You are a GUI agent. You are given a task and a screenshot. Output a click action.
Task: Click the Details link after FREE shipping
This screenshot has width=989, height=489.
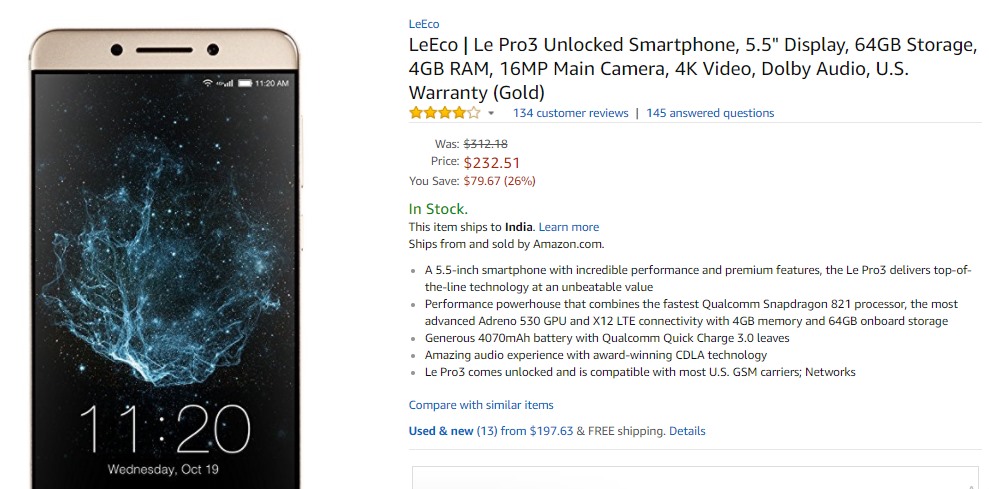[x=687, y=431]
